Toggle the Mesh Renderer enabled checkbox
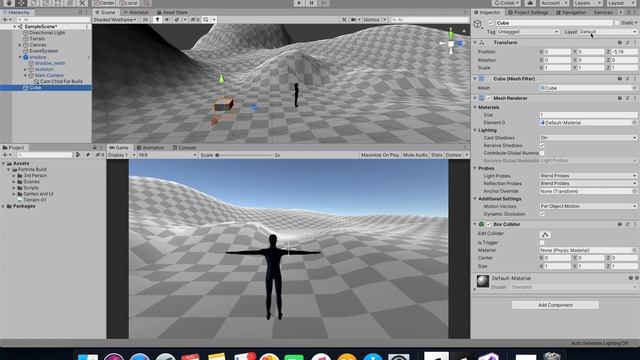Image resolution: width=640 pixels, height=360 pixels. pyautogui.click(x=489, y=98)
